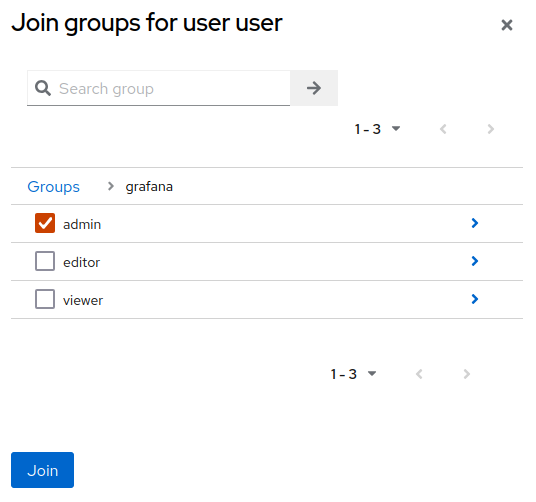Viewport: 536px width, 502px height.
Task: Expand admin subgroups with chevron
Action: 474,223
